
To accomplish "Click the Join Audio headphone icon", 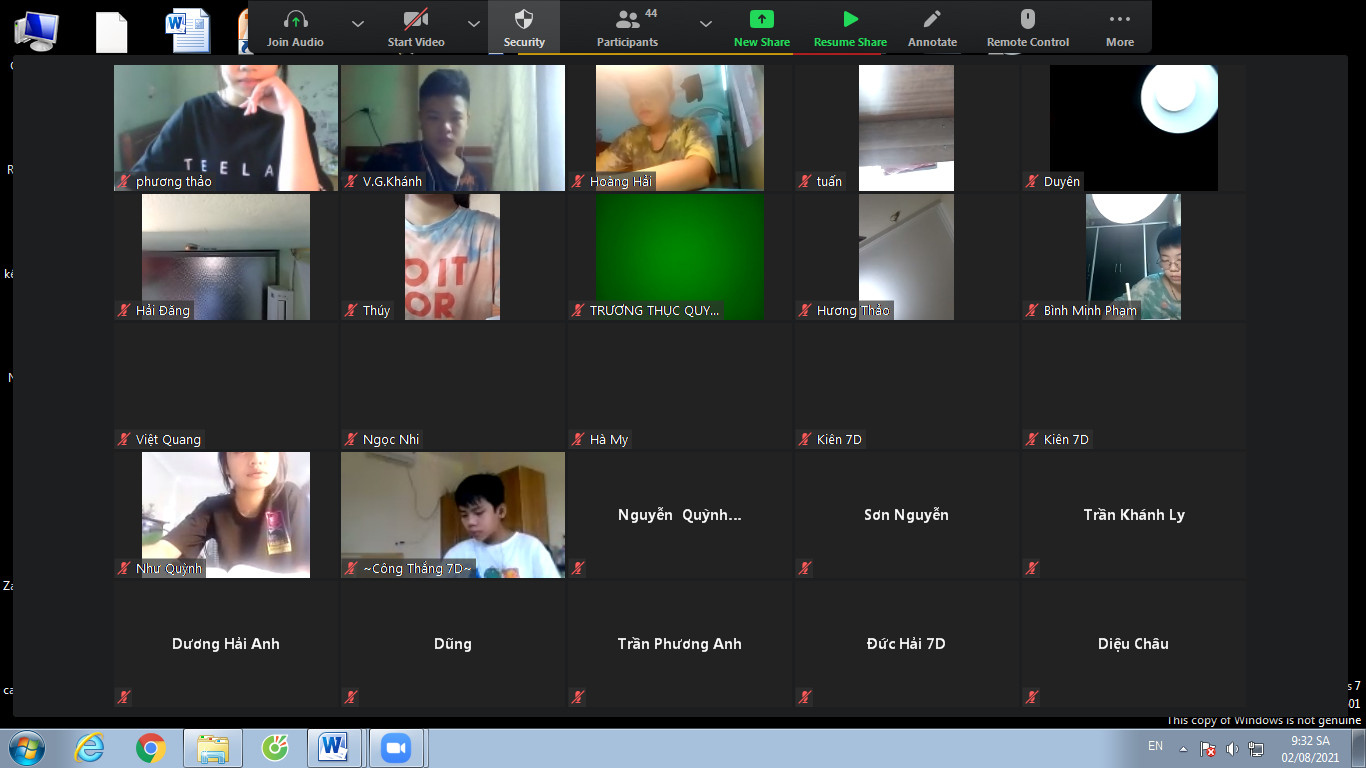I will [x=295, y=20].
